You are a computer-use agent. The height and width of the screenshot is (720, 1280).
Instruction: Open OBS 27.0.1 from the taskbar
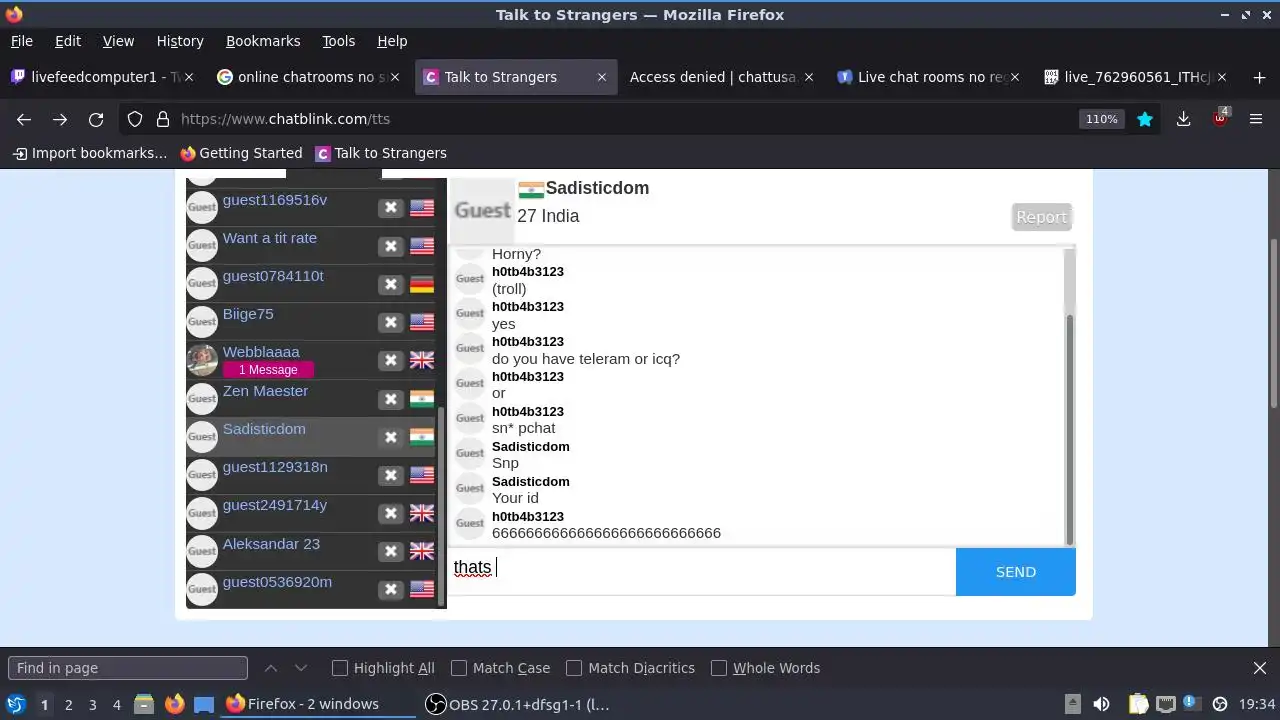point(518,705)
